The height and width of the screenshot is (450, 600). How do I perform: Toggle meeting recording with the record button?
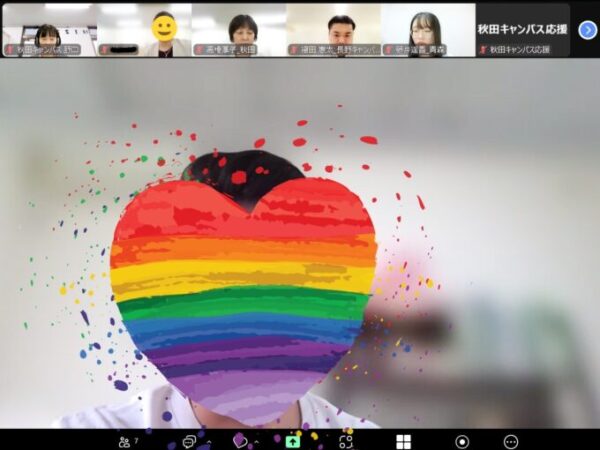pos(462,441)
